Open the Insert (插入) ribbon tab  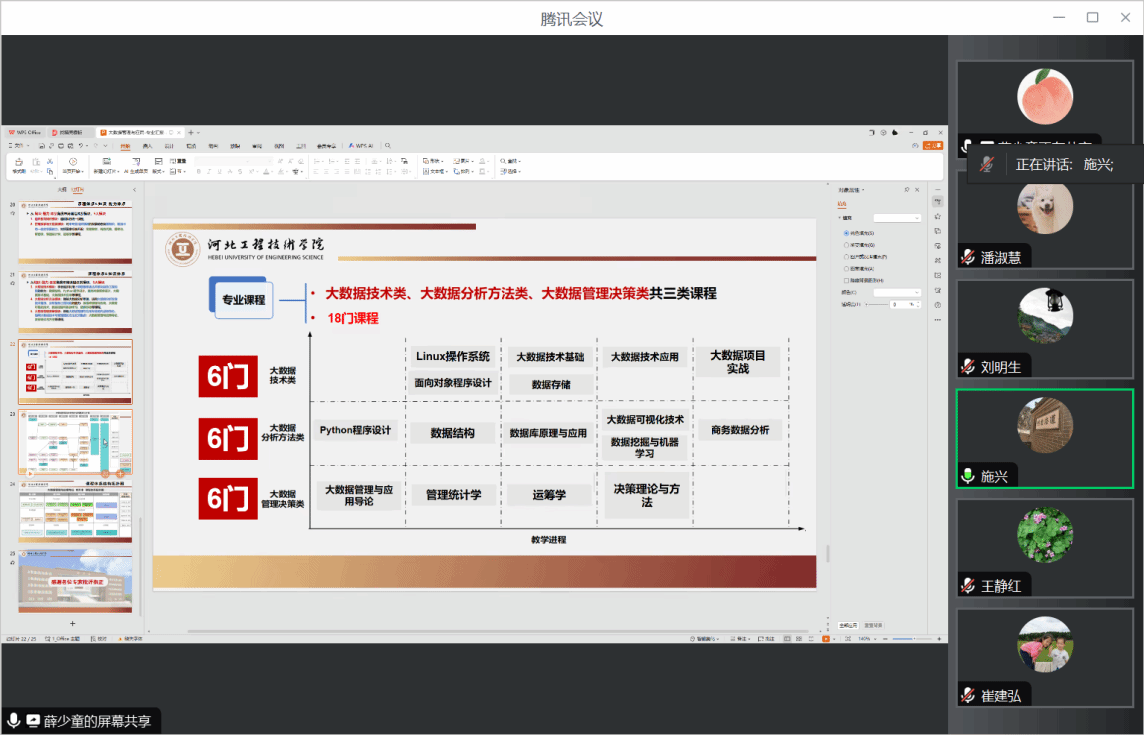click(148, 146)
